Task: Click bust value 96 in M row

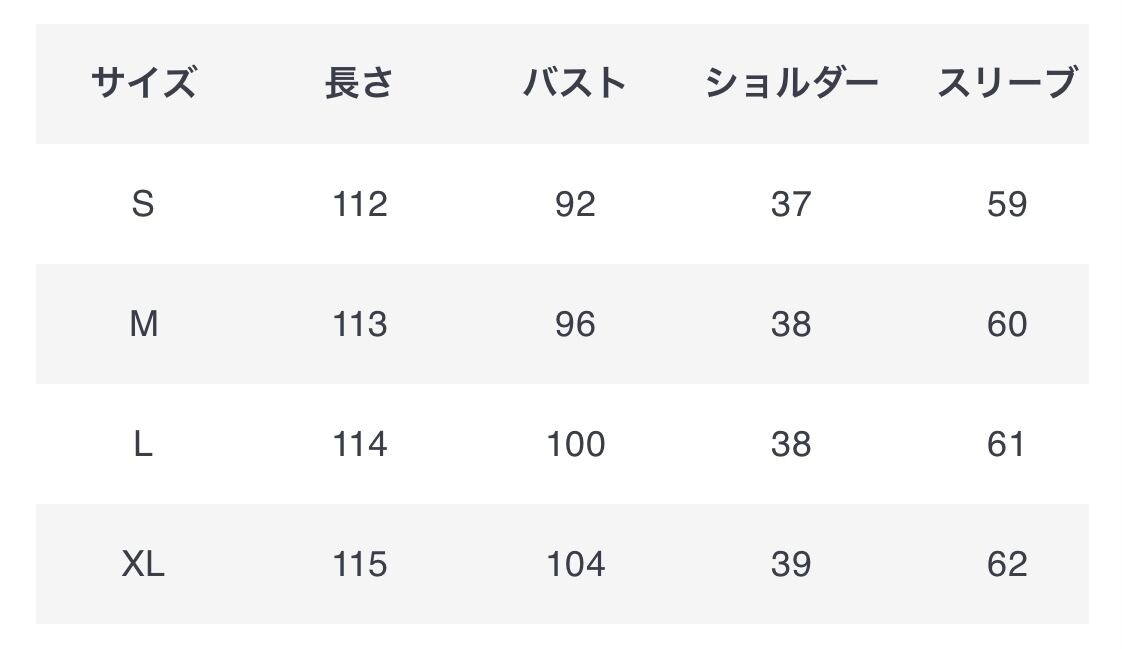Action: point(575,324)
